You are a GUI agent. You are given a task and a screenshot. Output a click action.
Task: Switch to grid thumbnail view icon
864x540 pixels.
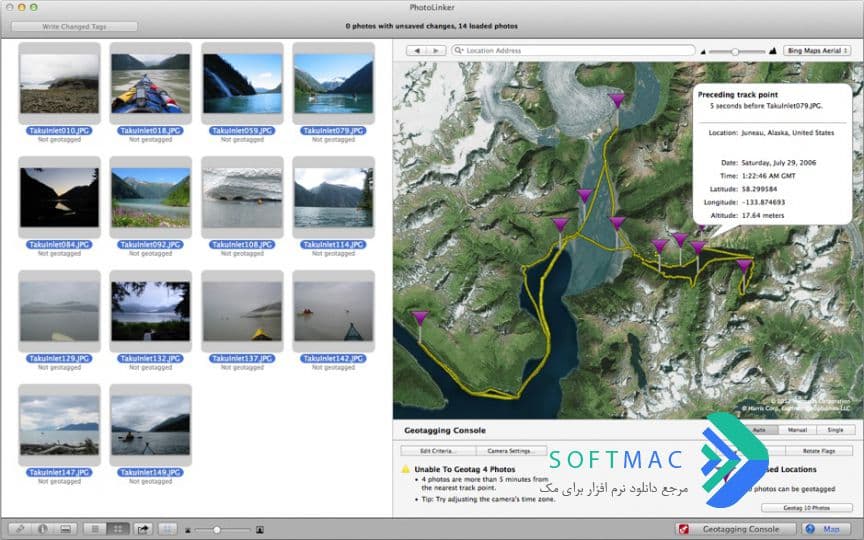(x=118, y=529)
